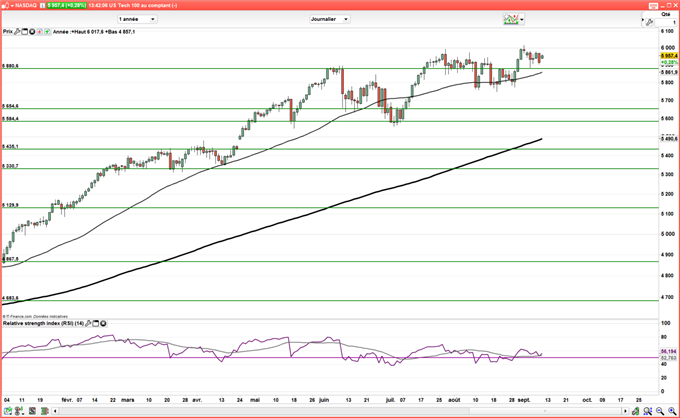Click the sept. date label on time axis
This screenshot has width=680, height=418.
click(x=524, y=400)
